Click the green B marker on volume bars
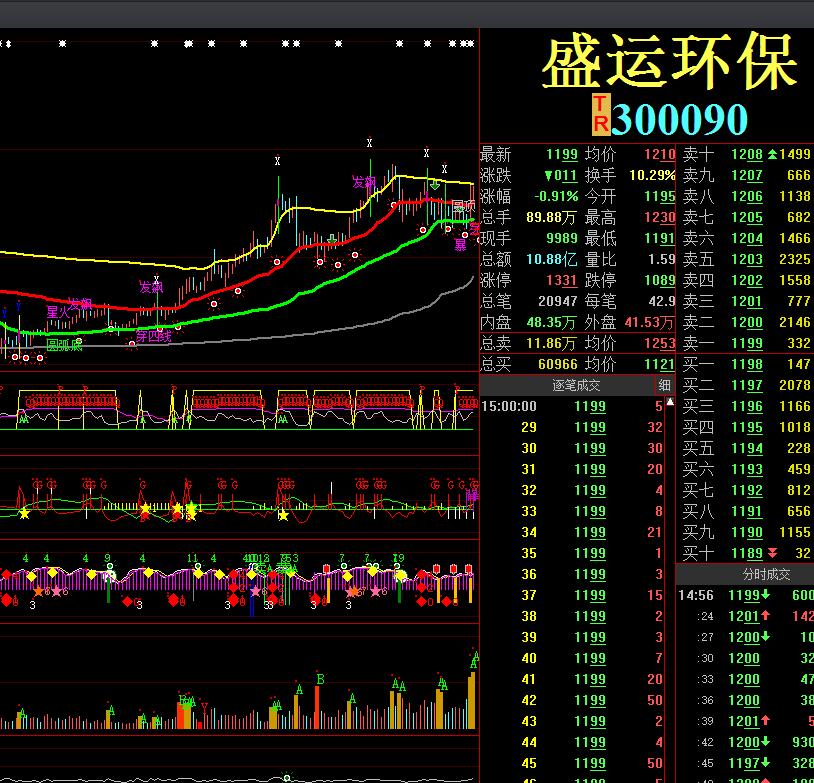 tap(320, 679)
